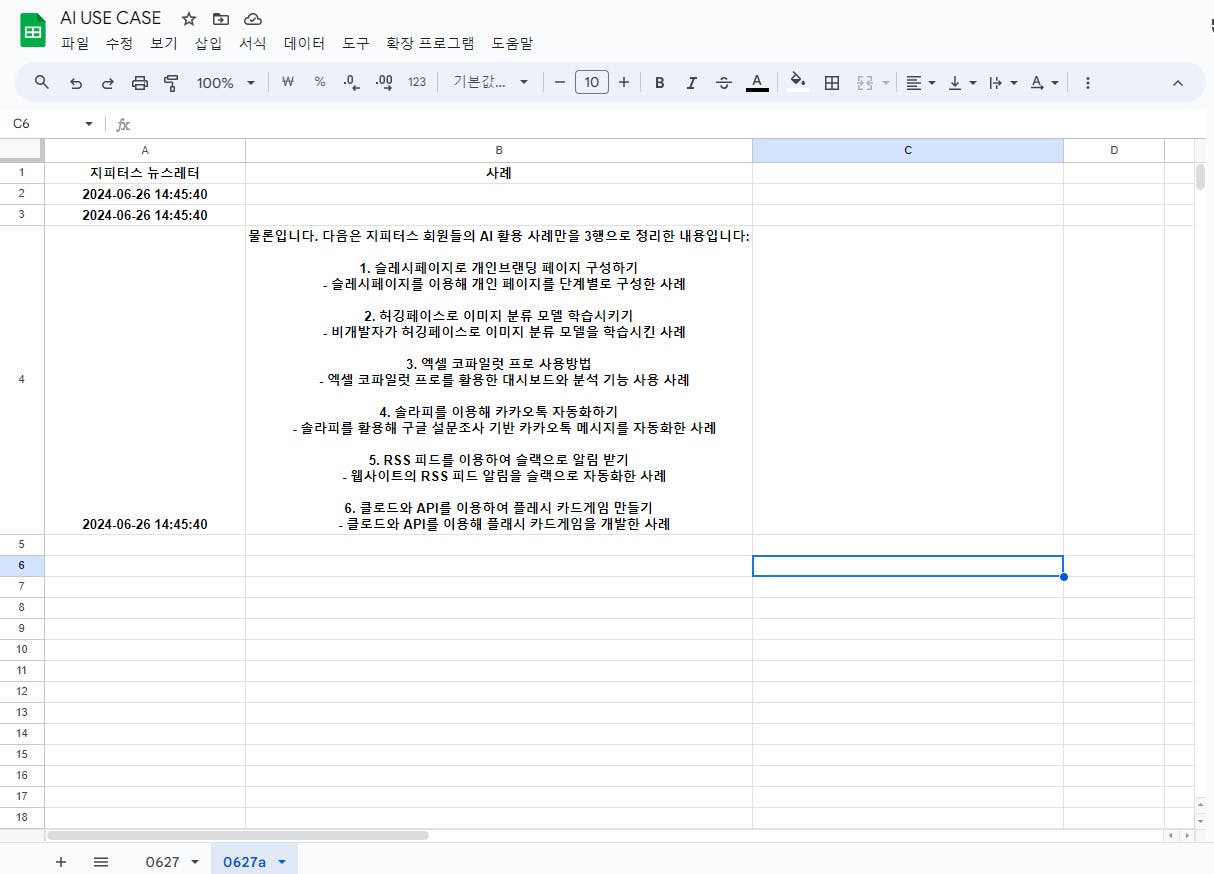1214x874 pixels.
Task: Open the more toolbar options menu
Action: tap(1088, 82)
